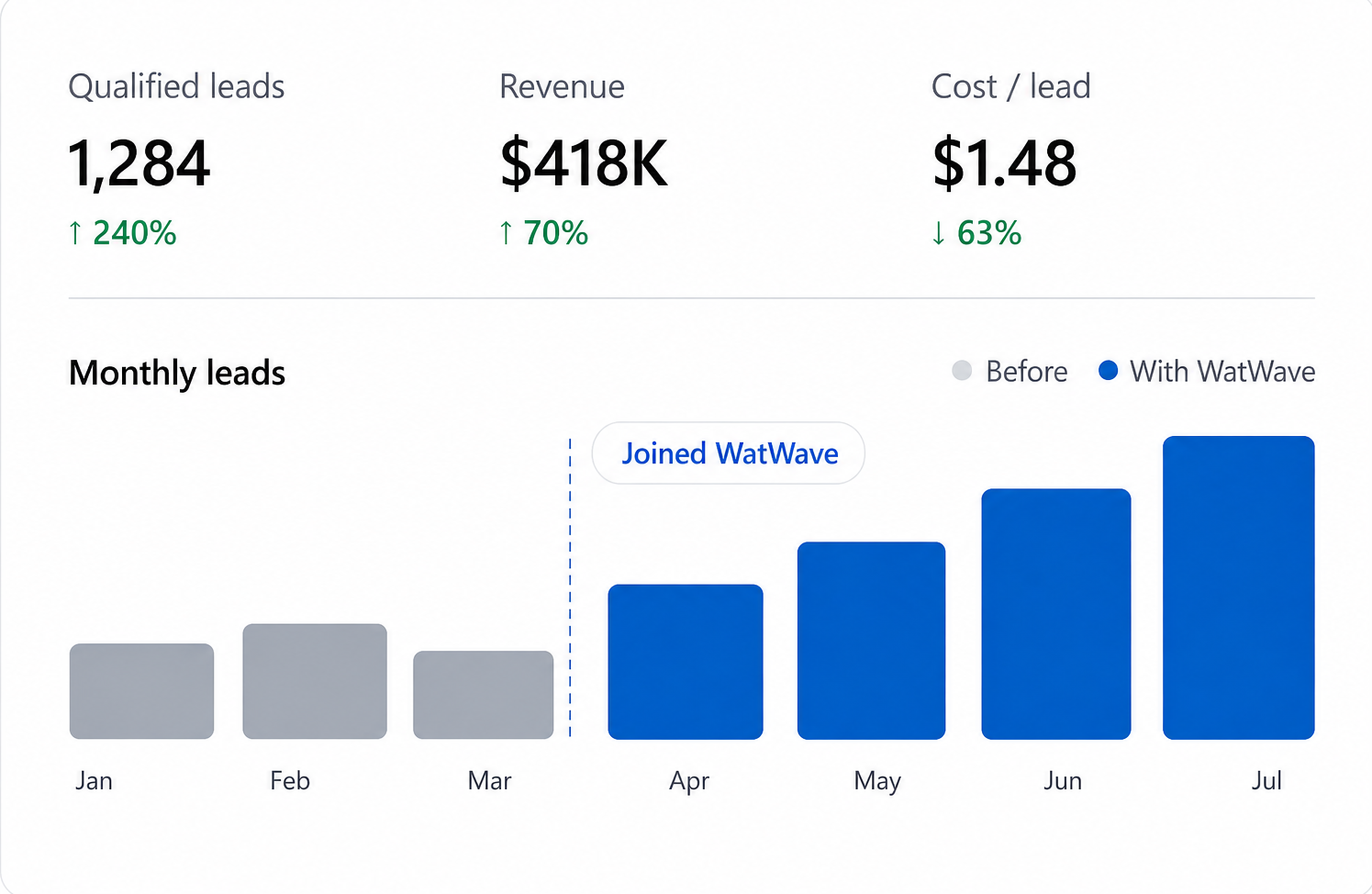Click the "Apr" axis label

coord(689,782)
